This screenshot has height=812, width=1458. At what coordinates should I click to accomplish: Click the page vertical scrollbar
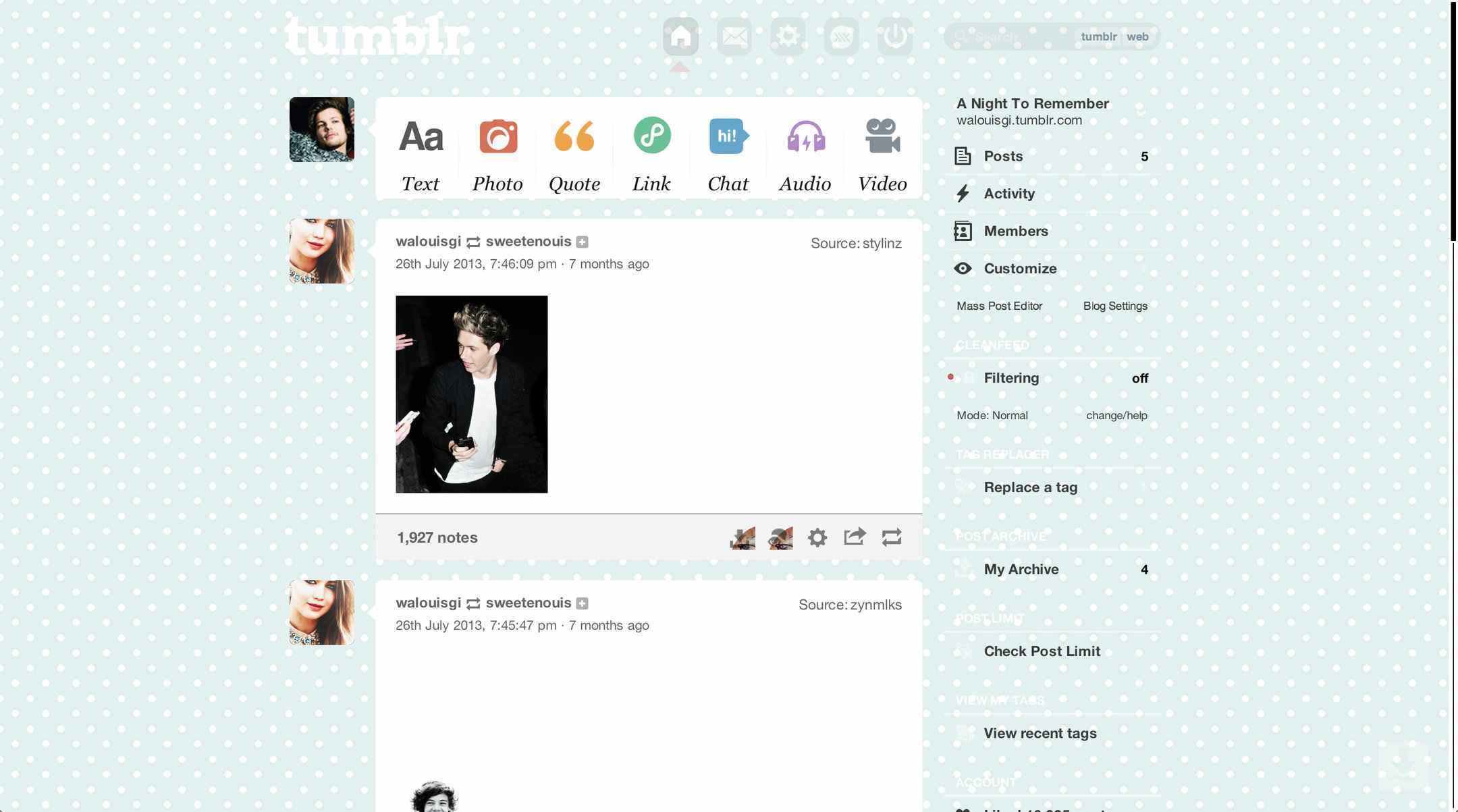(1454, 120)
